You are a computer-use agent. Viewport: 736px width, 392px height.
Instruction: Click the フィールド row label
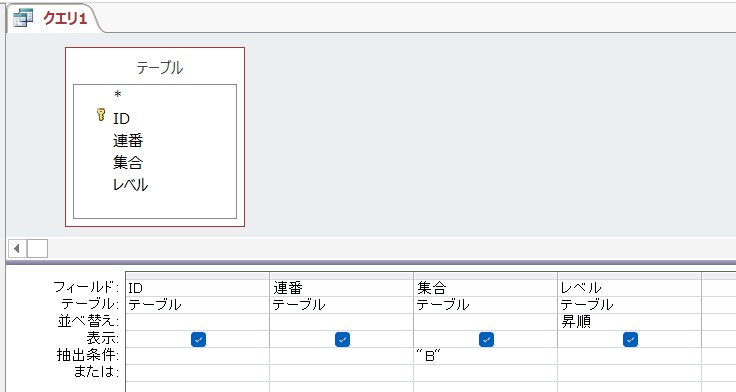pos(86,287)
